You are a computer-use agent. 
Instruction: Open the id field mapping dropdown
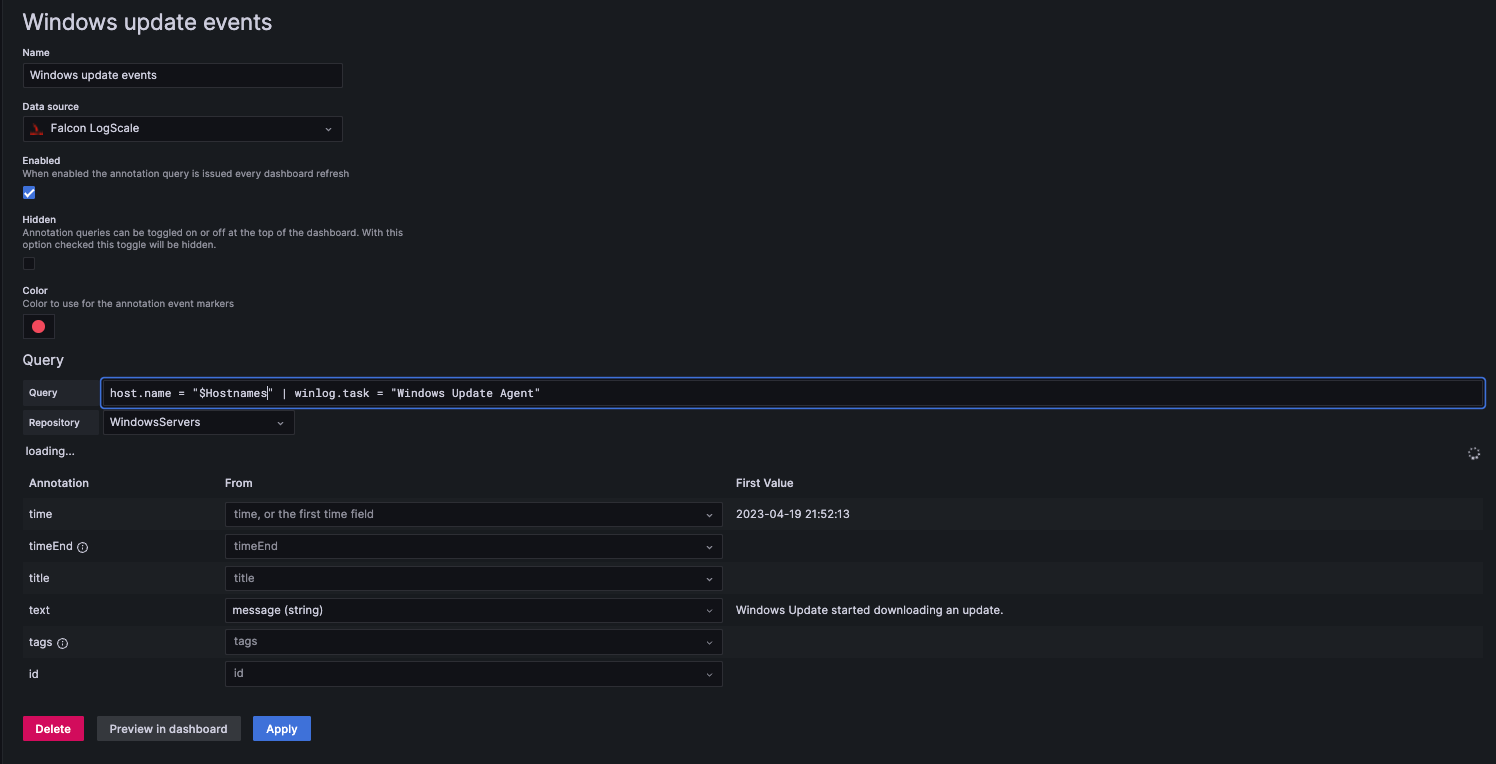[x=473, y=674]
